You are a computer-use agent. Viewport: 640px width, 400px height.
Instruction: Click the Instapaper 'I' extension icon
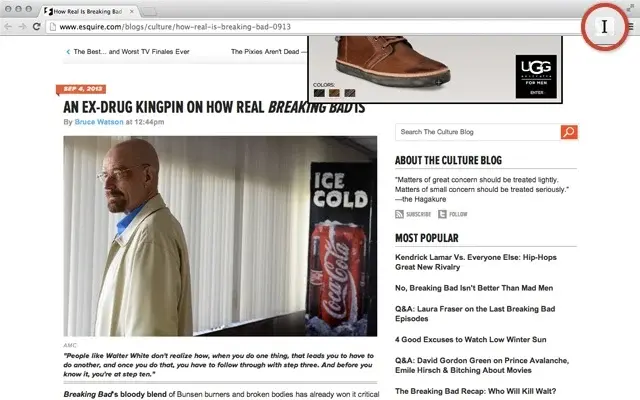point(604,27)
